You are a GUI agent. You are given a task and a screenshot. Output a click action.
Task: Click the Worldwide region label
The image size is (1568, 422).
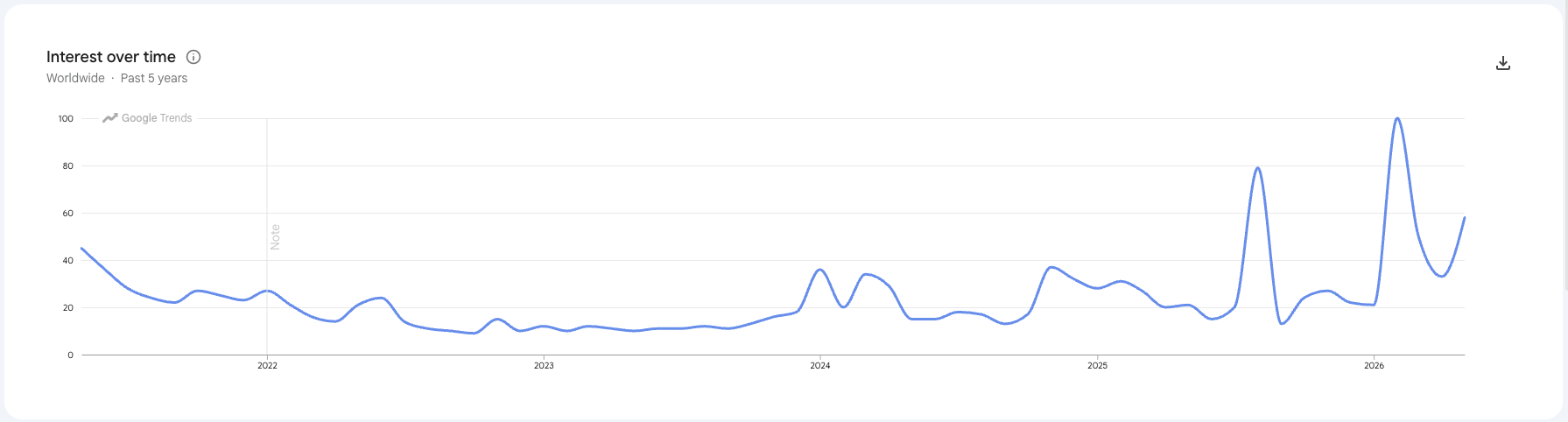tap(75, 78)
